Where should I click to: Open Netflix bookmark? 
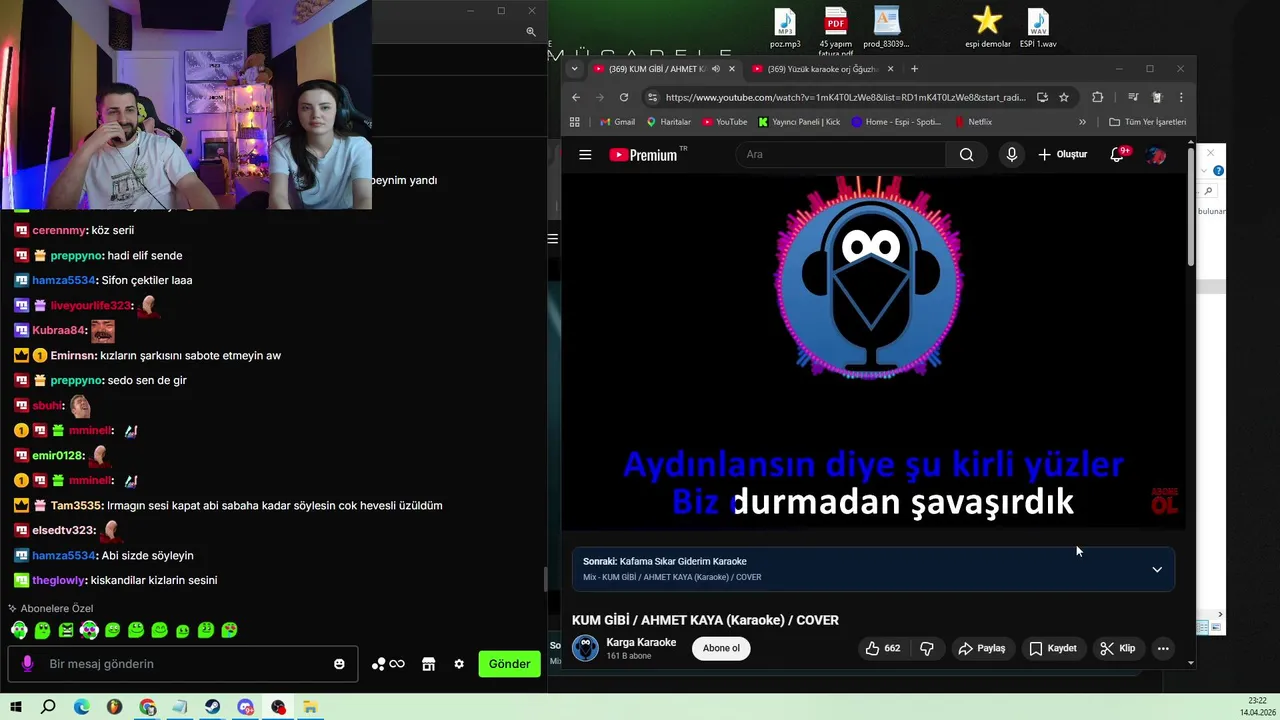click(x=973, y=122)
